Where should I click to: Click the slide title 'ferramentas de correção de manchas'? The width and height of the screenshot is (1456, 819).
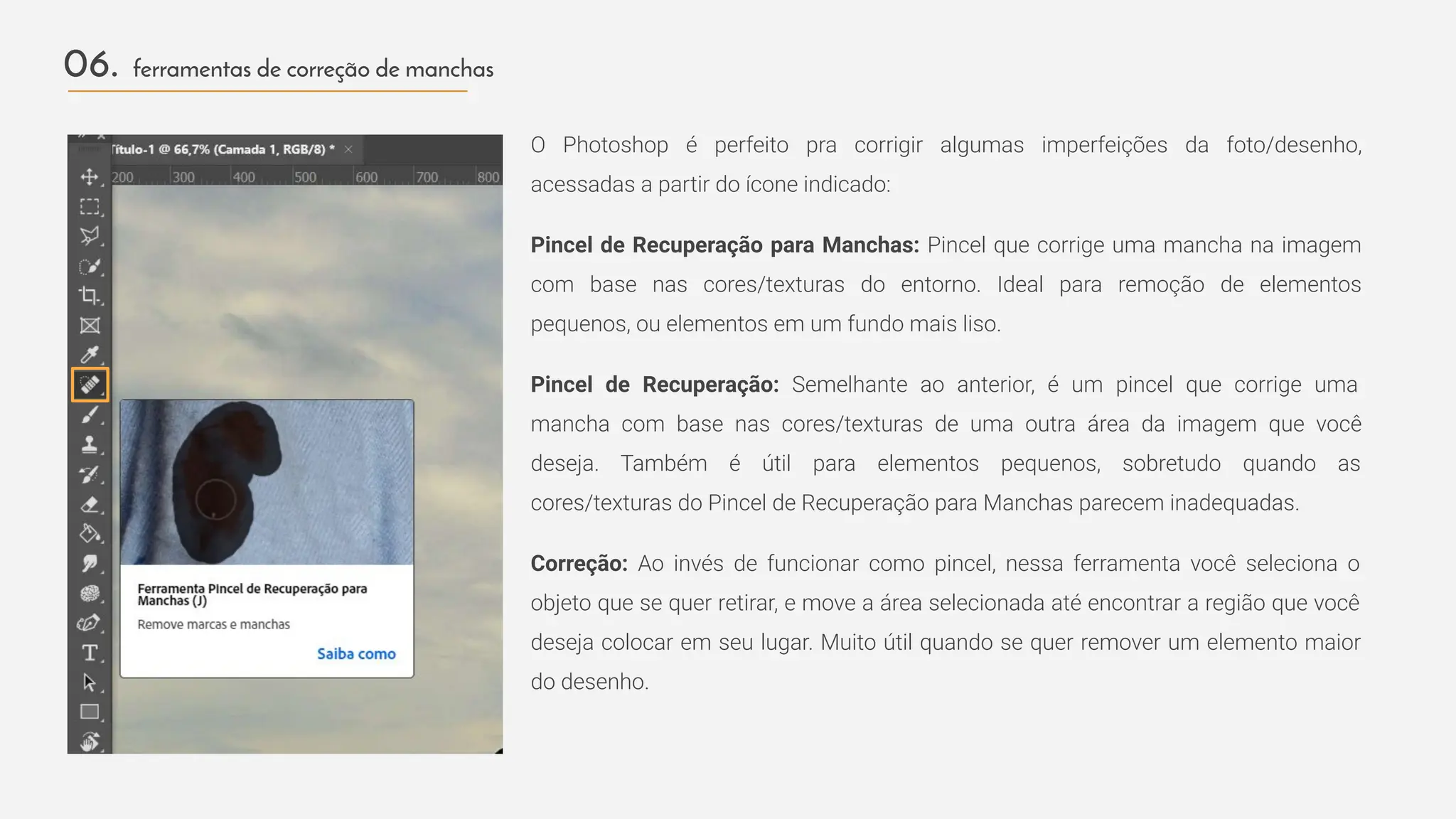pyautogui.click(x=313, y=69)
